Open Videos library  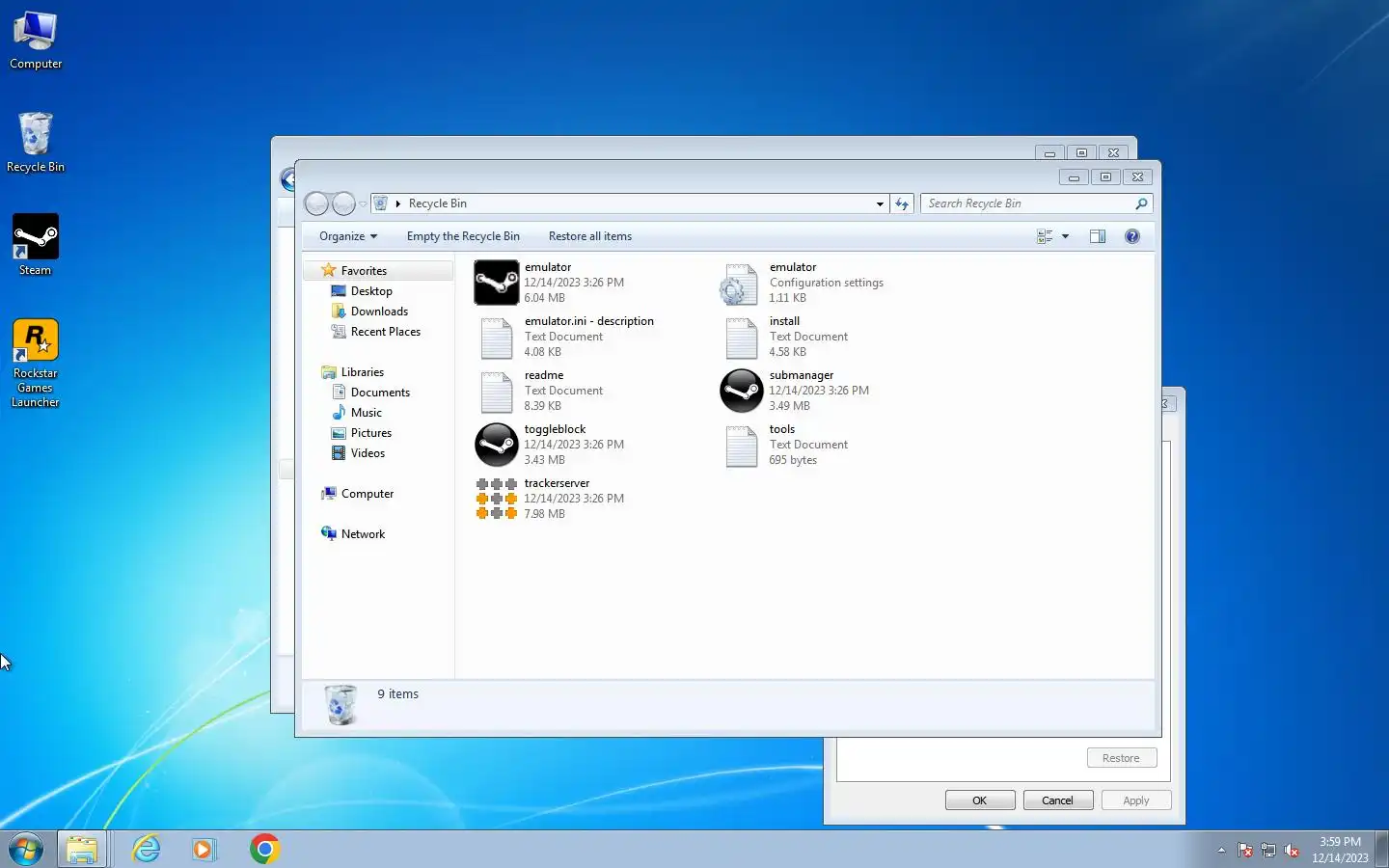coord(368,453)
